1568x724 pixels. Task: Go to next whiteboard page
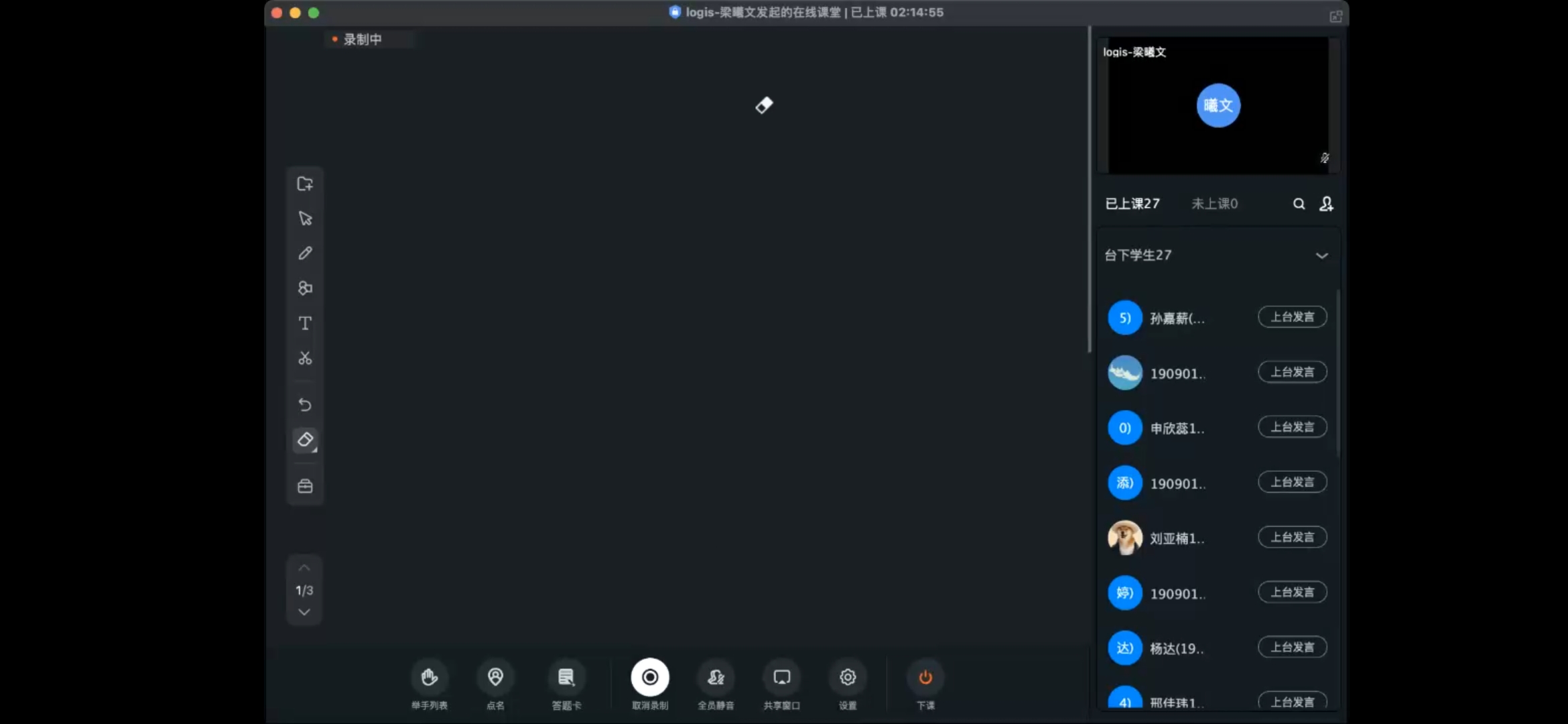(304, 612)
